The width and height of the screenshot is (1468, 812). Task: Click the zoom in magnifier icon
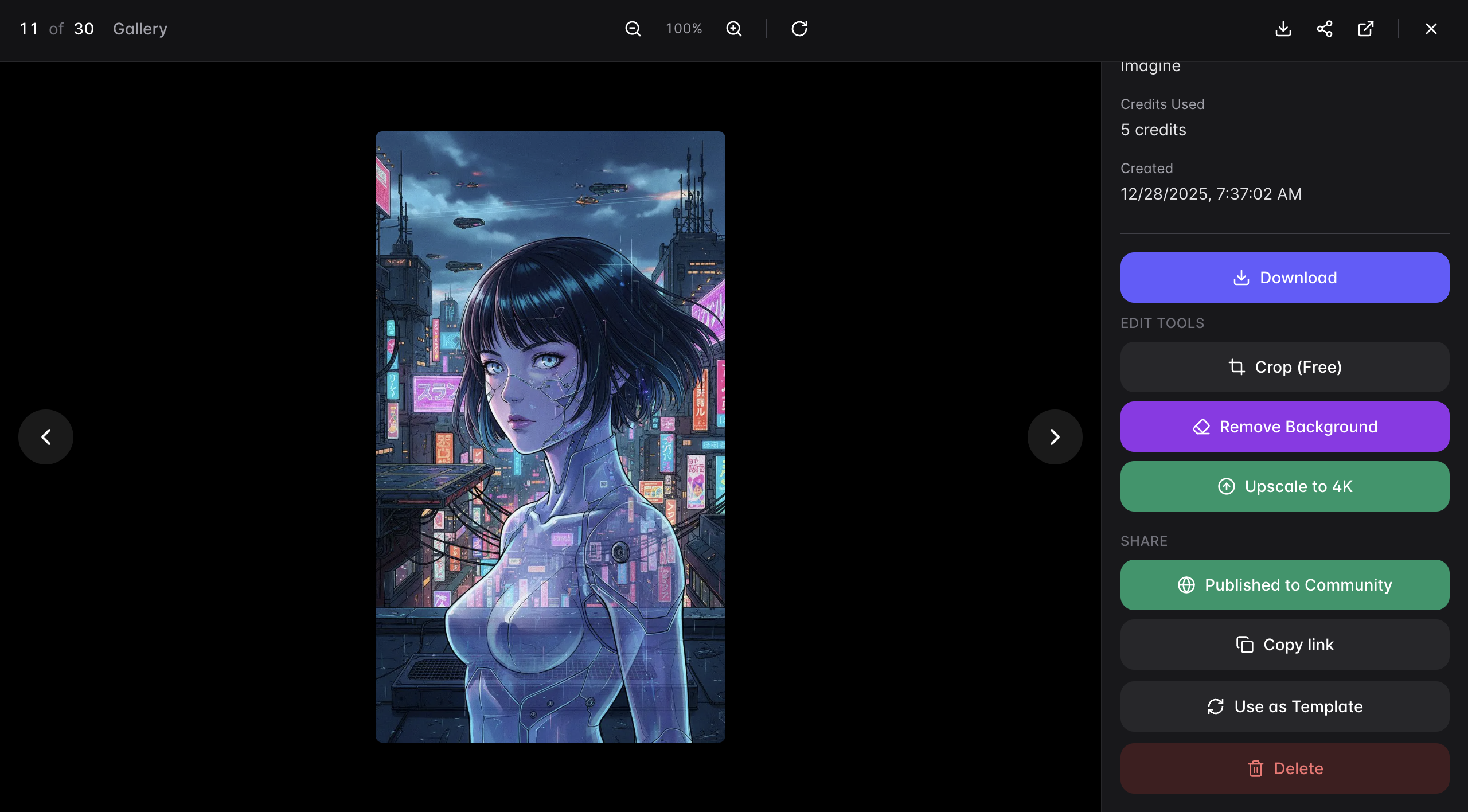click(x=734, y=28)
